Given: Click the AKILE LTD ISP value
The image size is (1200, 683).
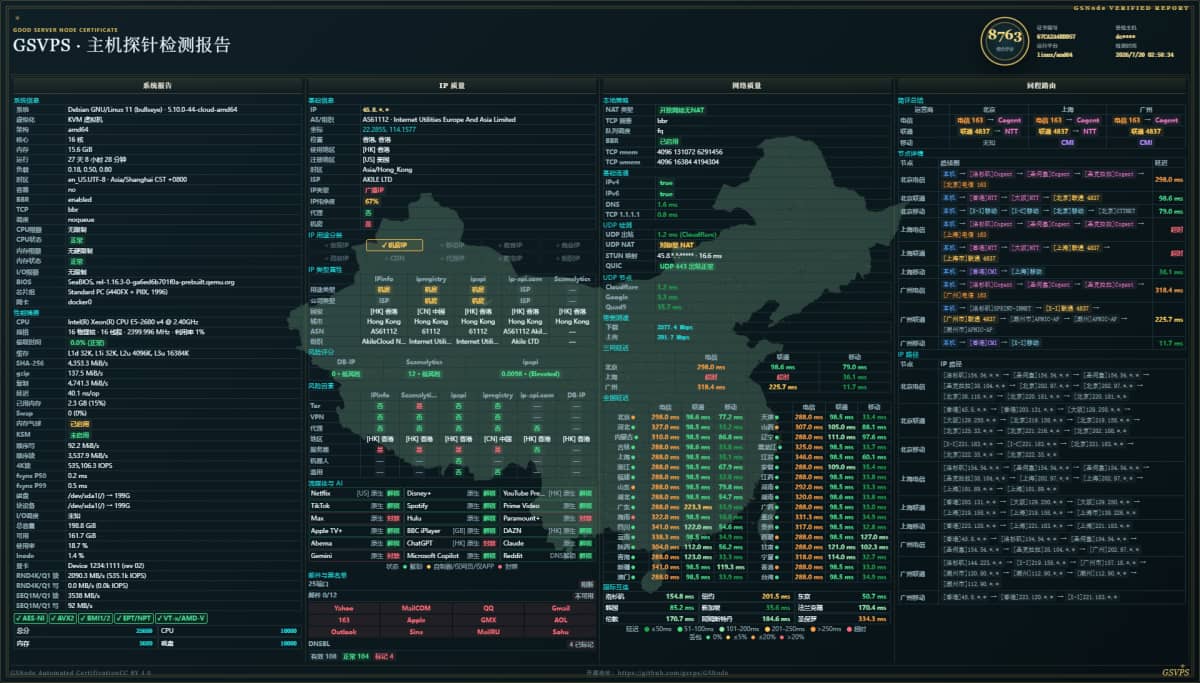Looking at the screenshot, I should pyautogui.click(x=379, y=180).
